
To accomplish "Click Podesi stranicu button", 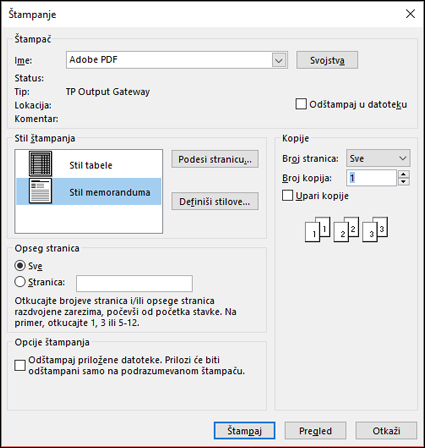I will pyautogui.click(x=215, y=159).
